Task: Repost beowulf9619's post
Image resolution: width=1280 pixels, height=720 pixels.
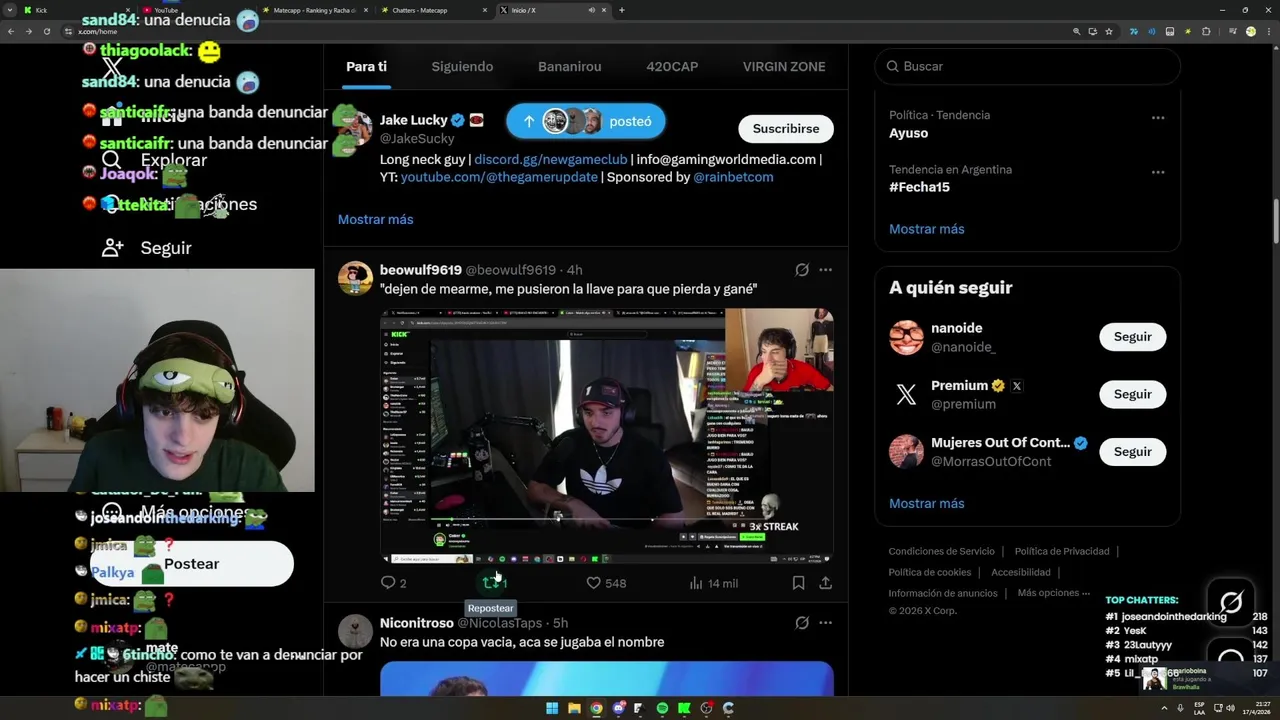Action: click(x=490, y=582)
